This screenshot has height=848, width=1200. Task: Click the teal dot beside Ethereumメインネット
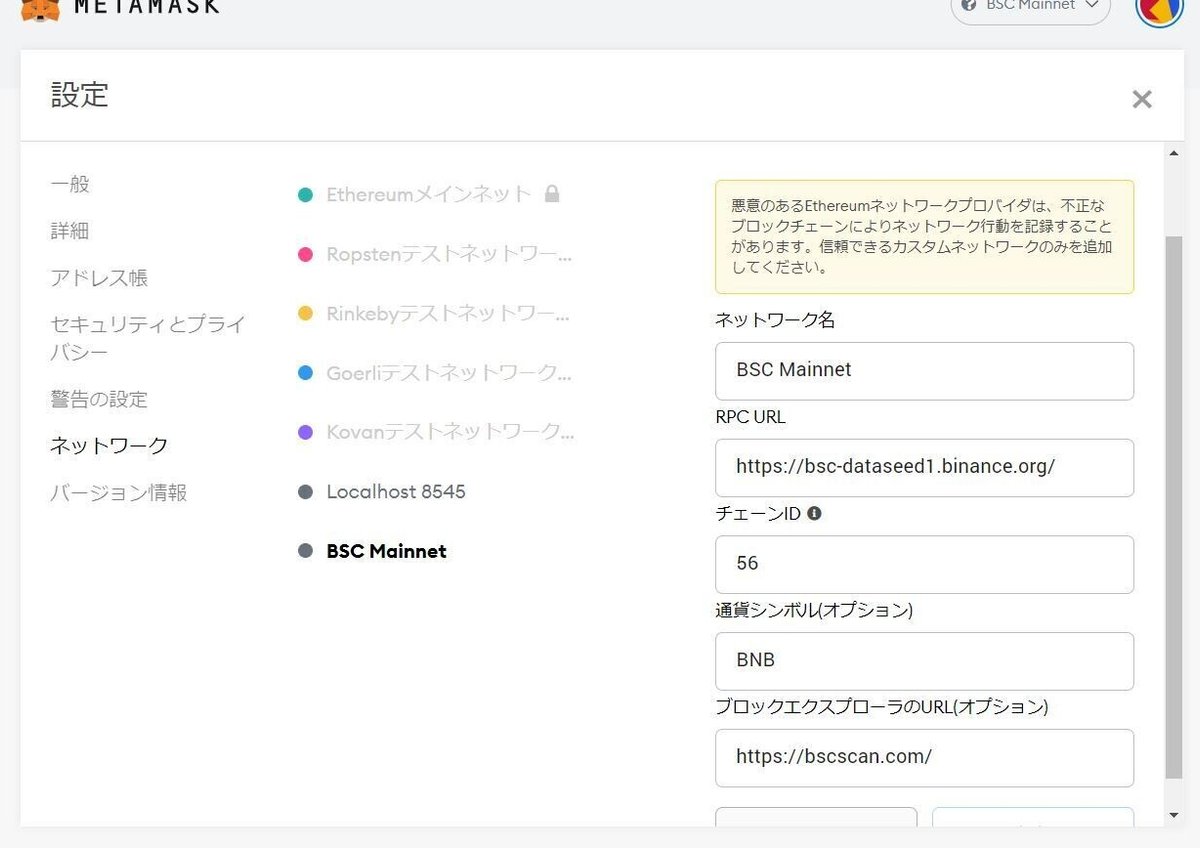coord(305,195)
